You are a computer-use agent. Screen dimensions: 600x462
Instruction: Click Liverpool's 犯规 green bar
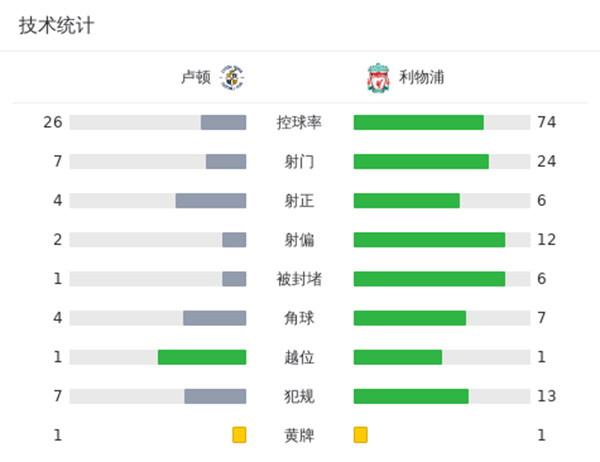[x=411, y=396]
